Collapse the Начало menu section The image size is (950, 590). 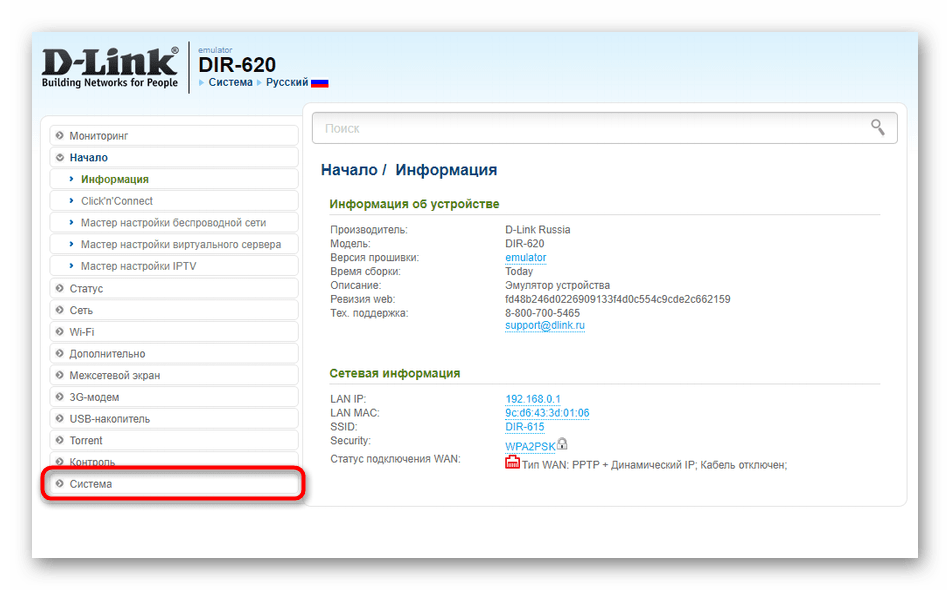[174, 157]
